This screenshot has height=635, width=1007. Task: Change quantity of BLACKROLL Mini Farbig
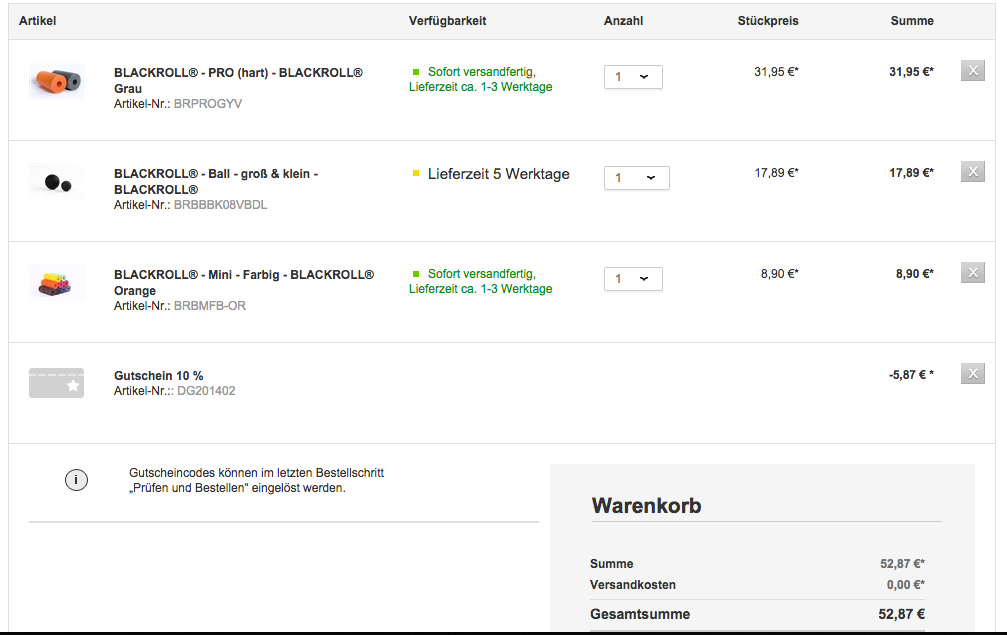(x=633, y=279)
